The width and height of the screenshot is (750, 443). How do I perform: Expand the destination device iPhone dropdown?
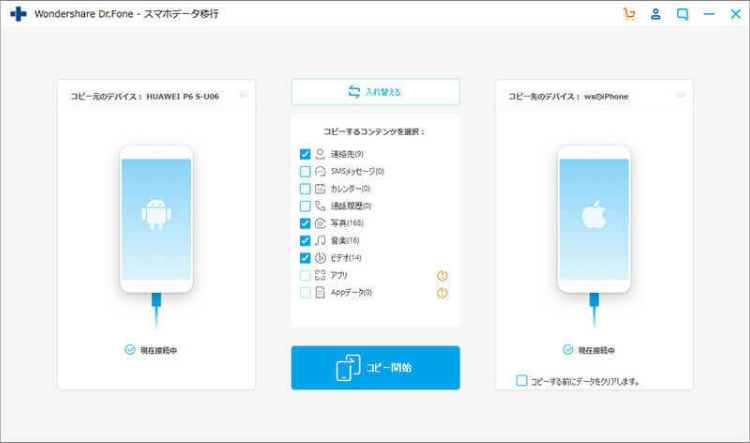coord(680,96)
